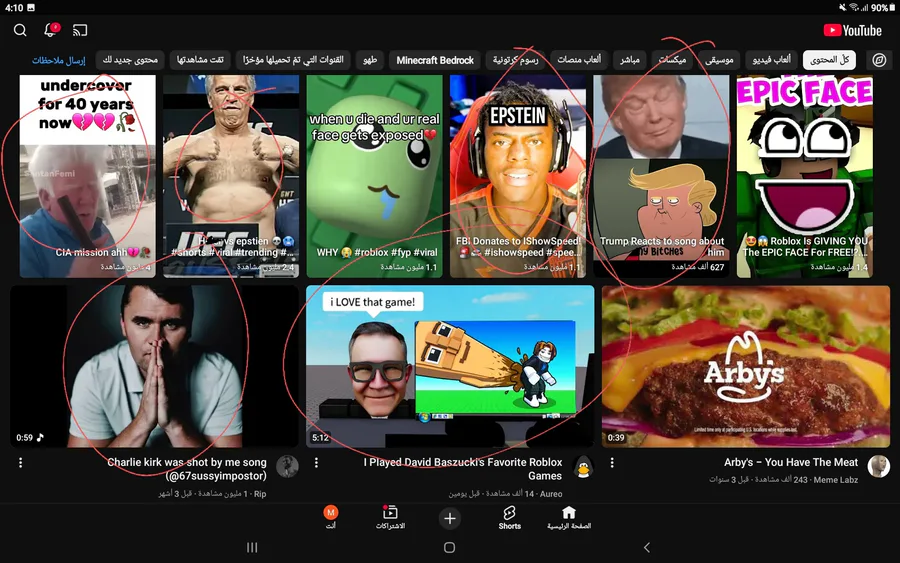Open the 'Trump Reacts to song' Short
The height and width of the screenshot is (563, 900).
pyautogui.click(x=661, y=176)
